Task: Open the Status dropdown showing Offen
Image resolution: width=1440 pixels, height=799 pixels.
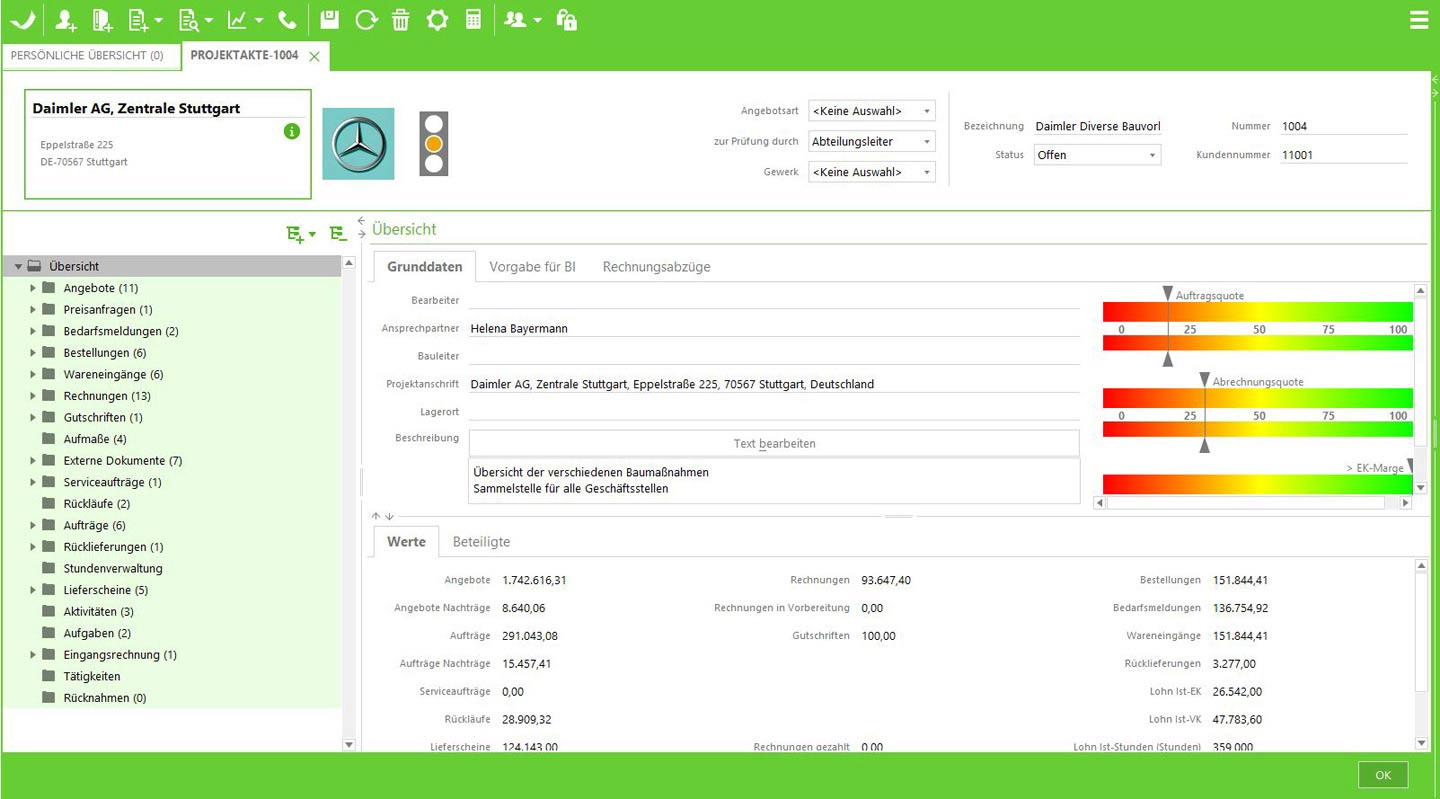Action: (1097, 155)
